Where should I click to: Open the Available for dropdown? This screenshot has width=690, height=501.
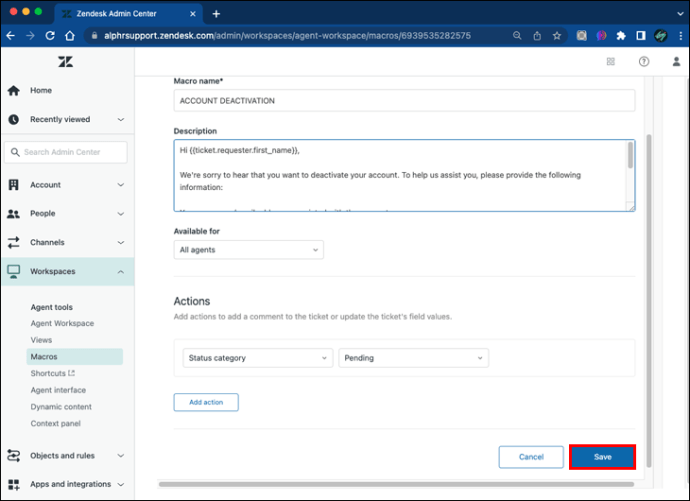[249, 250]
